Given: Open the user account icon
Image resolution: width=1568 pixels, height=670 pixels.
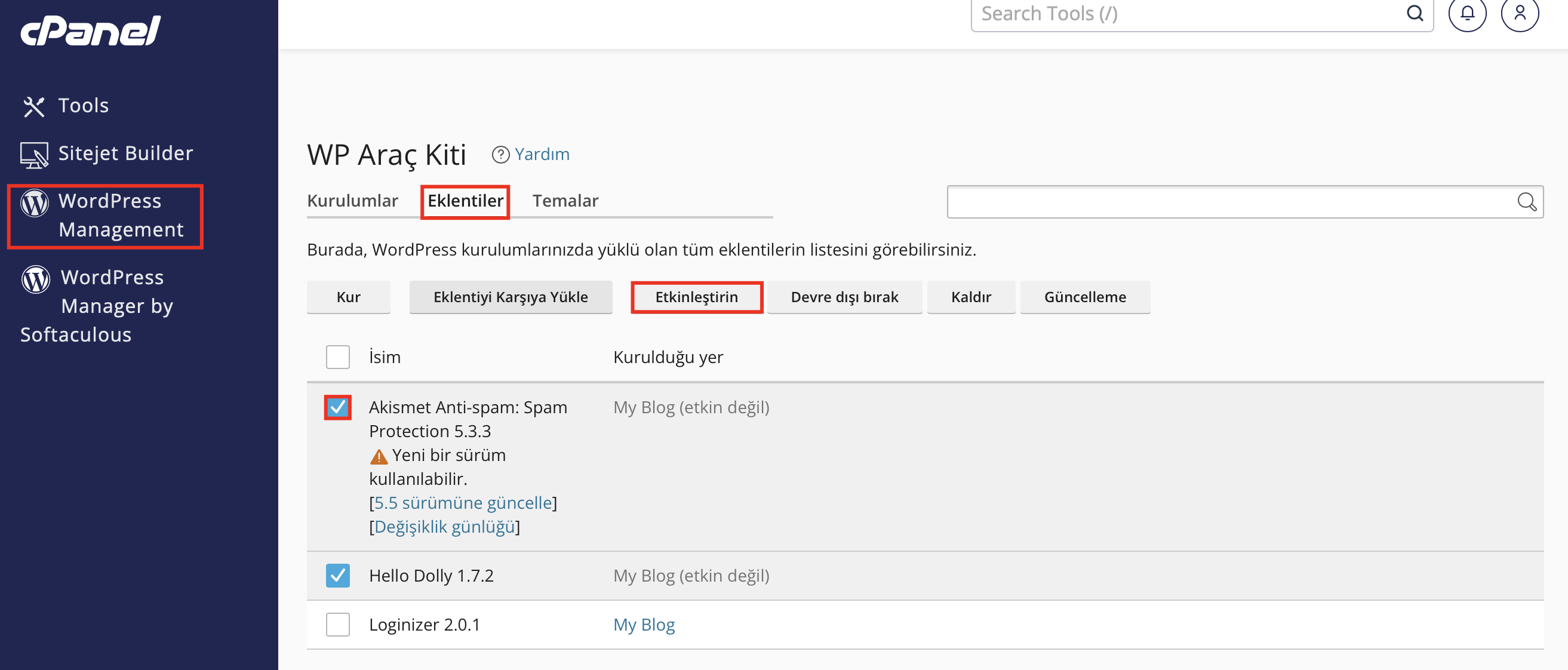Looking at the screenshot, I should [1519, 13].
